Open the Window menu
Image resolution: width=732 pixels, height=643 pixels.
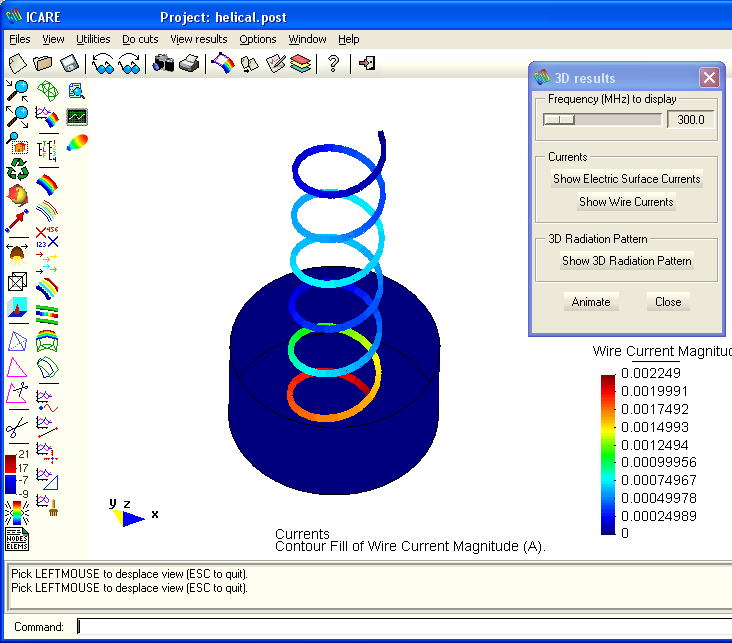pyautogui.click(x=307, y=39)
